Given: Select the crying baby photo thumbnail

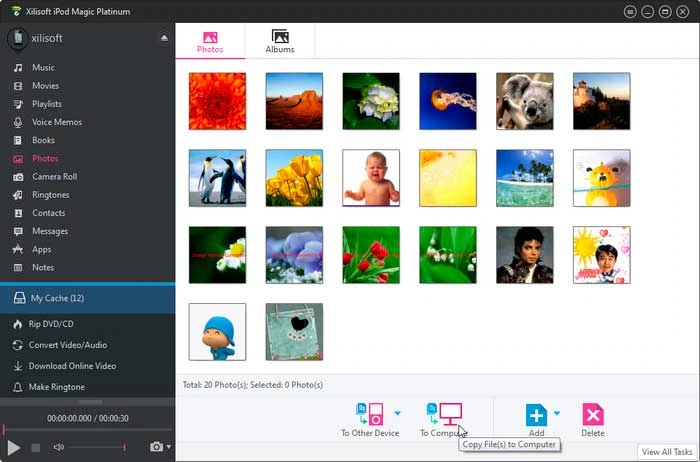Looking at the screenshot, I should (x=371, y=178).
